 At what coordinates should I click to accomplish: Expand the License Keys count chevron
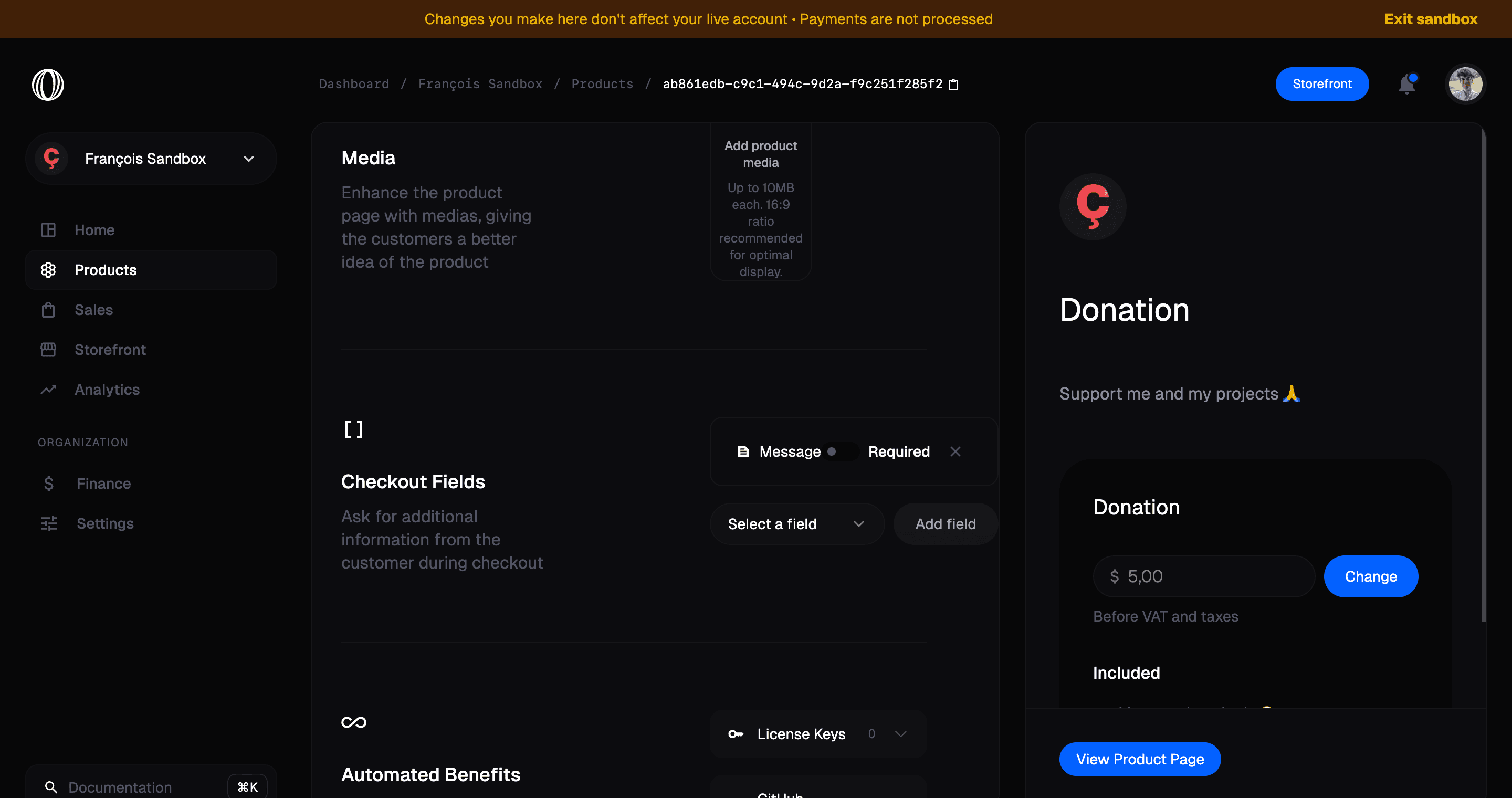pyautogui.click(x=901, y=733)
